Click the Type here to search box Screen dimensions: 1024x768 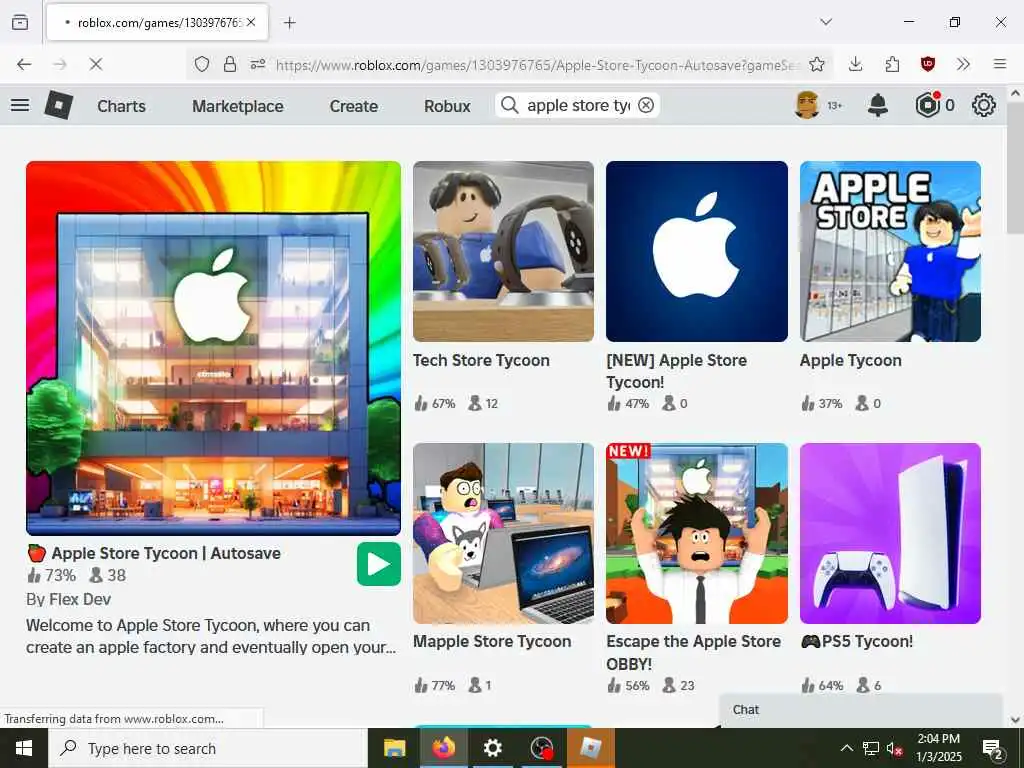208,748
